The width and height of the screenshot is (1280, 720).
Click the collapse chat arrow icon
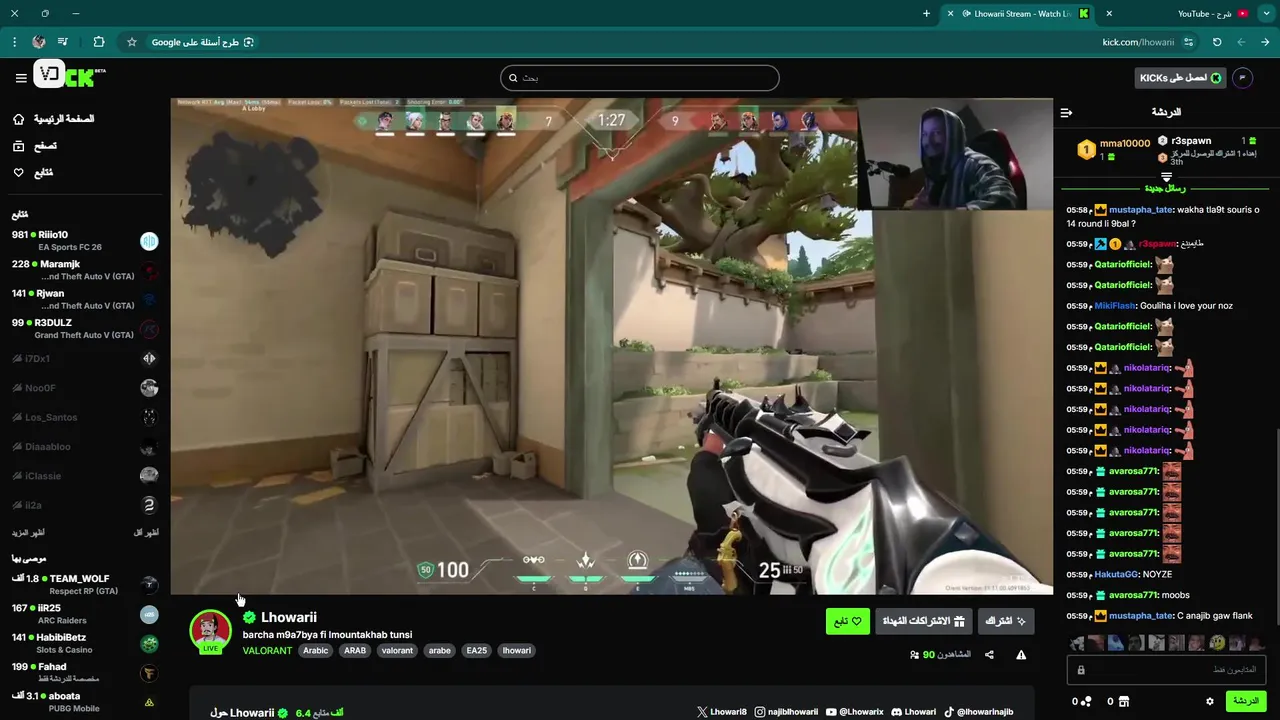(x=1066, y=113)
